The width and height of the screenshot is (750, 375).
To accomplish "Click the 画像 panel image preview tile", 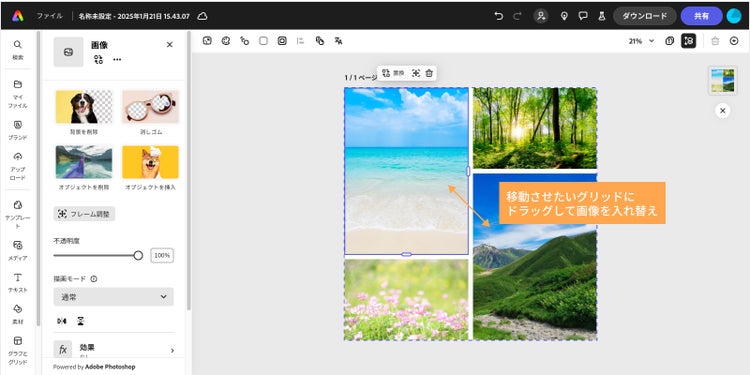I will pyautogui.click(x=68, y=52).
